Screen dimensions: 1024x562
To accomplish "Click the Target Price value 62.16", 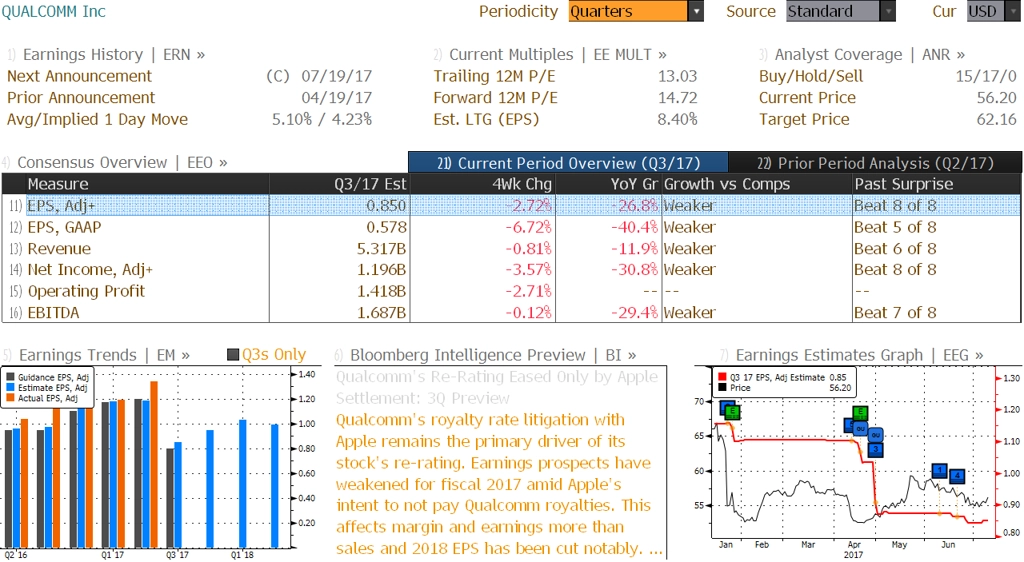I will tap(997, 119).
